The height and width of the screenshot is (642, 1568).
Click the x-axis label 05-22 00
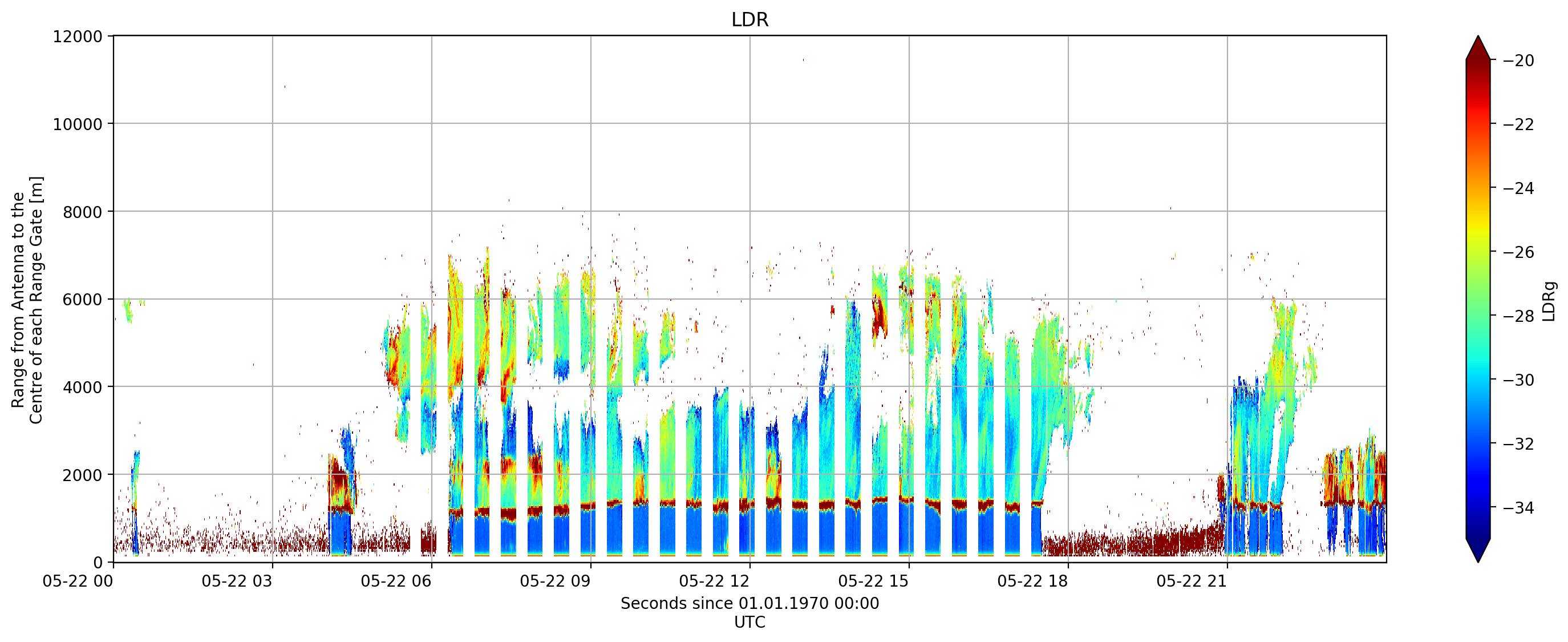click(x=78, y=581)
